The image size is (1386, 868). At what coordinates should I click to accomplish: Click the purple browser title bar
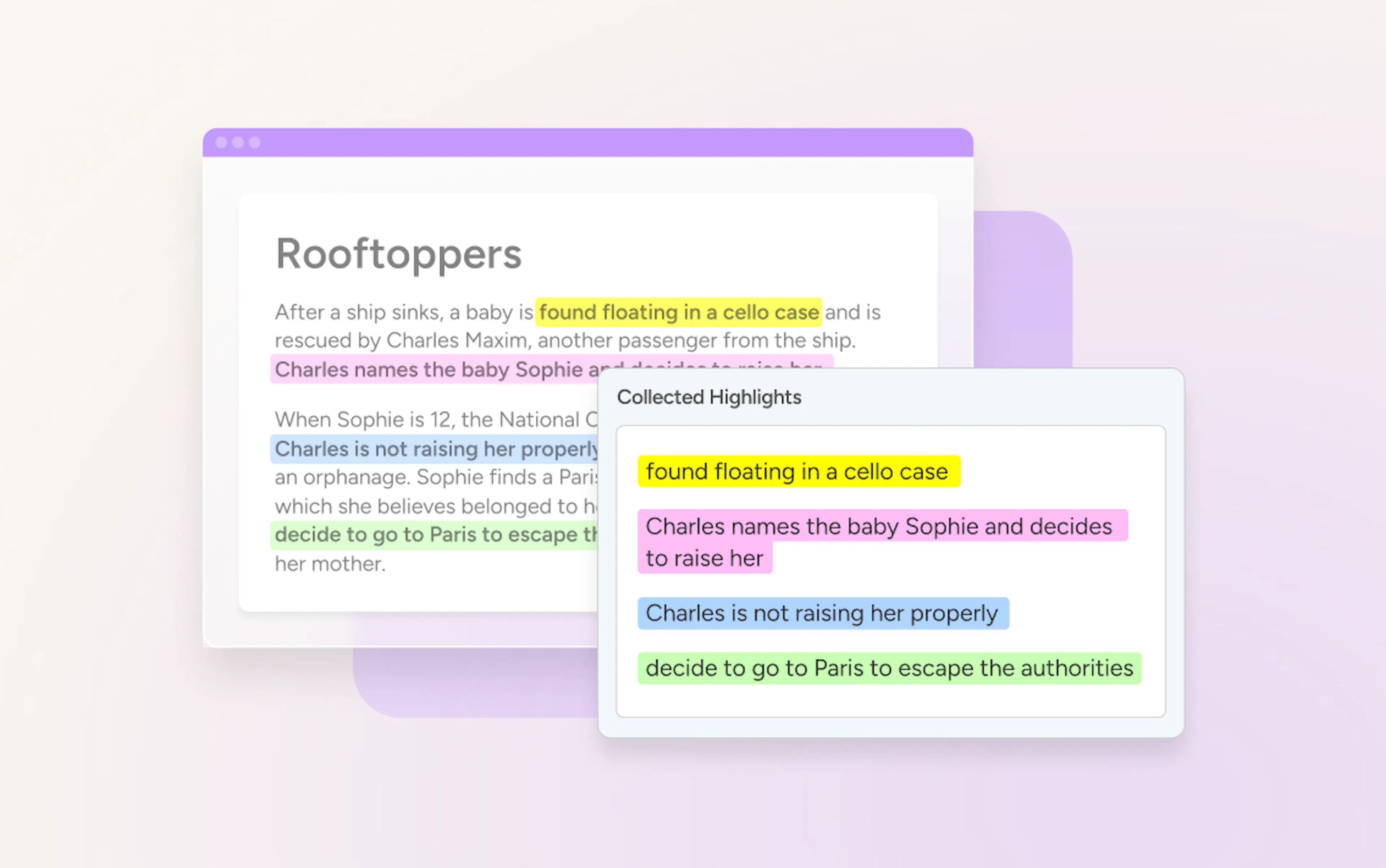click(x=587, y=142)
